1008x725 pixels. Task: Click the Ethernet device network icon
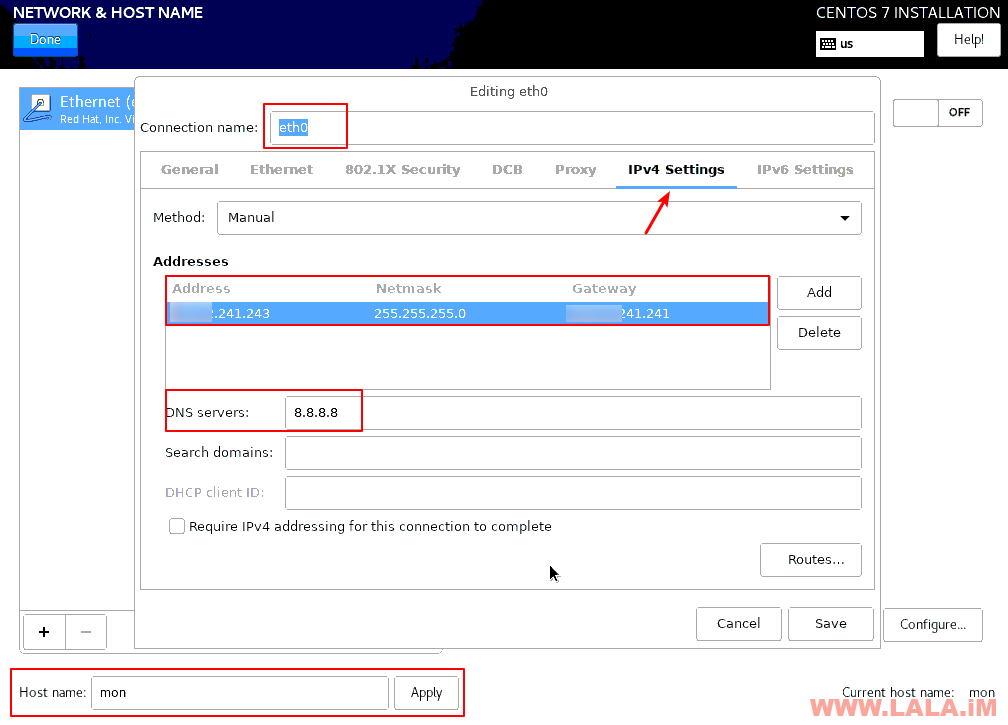coord(38,109)
